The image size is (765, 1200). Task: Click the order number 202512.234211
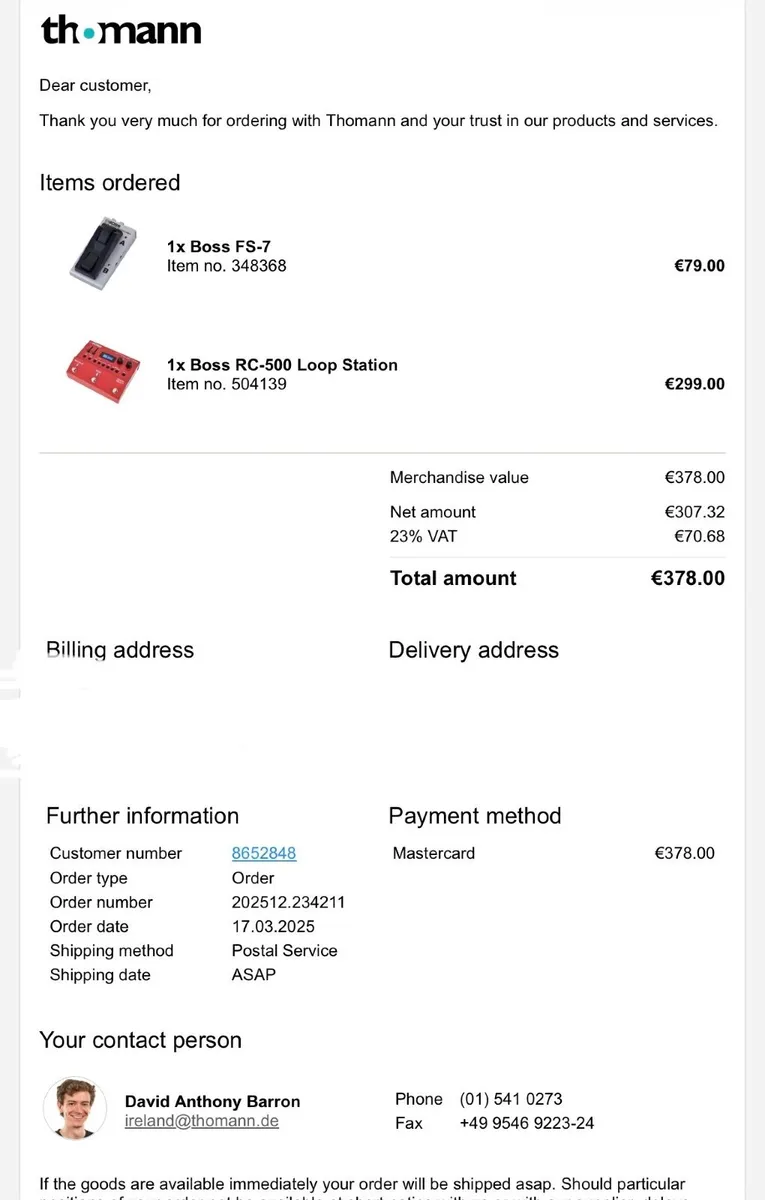288,902
